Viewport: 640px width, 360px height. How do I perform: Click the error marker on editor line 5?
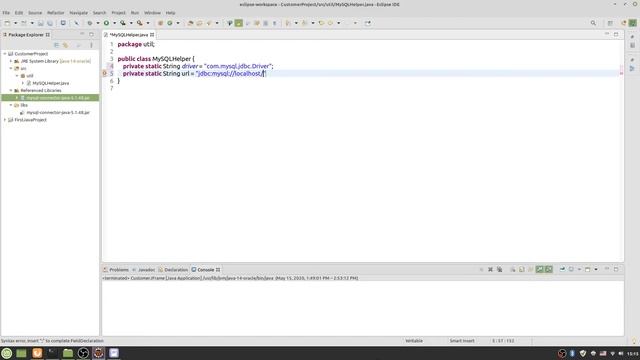(x=104, y=73)
